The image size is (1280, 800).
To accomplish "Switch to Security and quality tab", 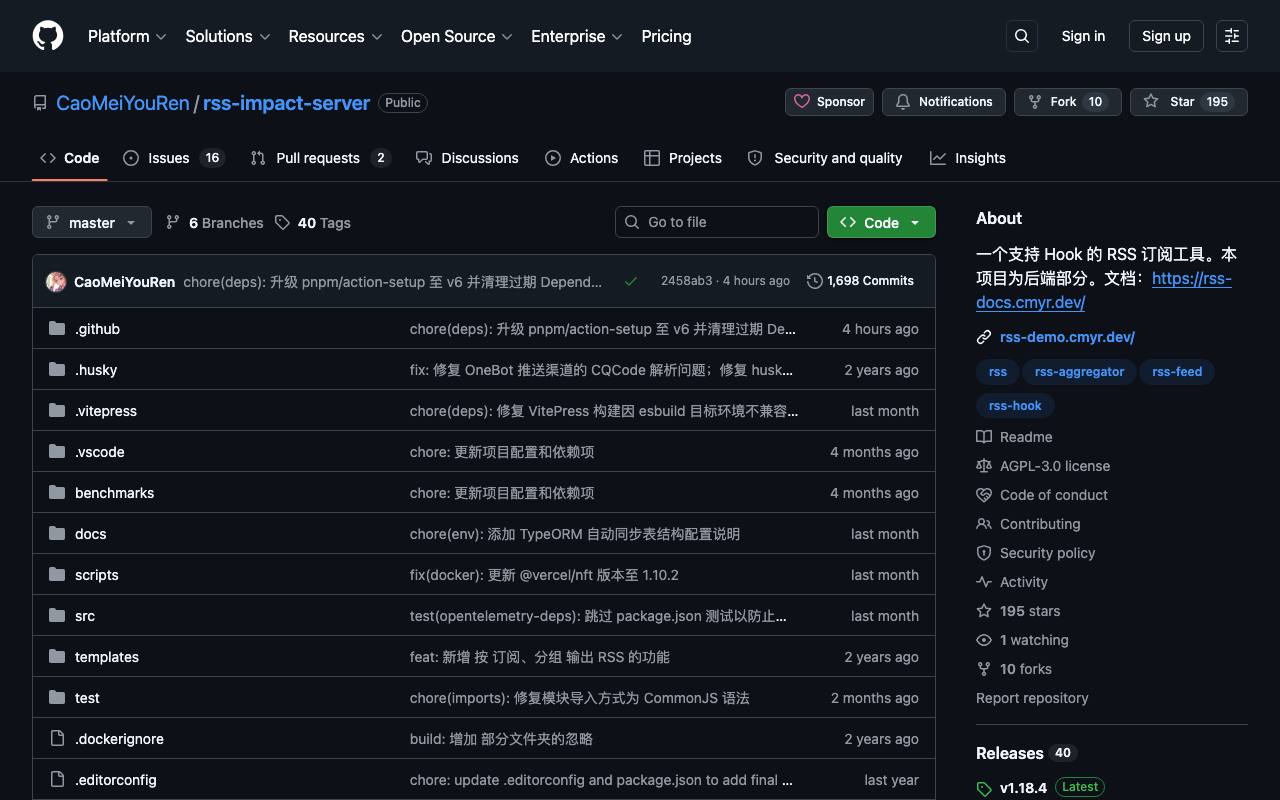I will pos(825,158).
